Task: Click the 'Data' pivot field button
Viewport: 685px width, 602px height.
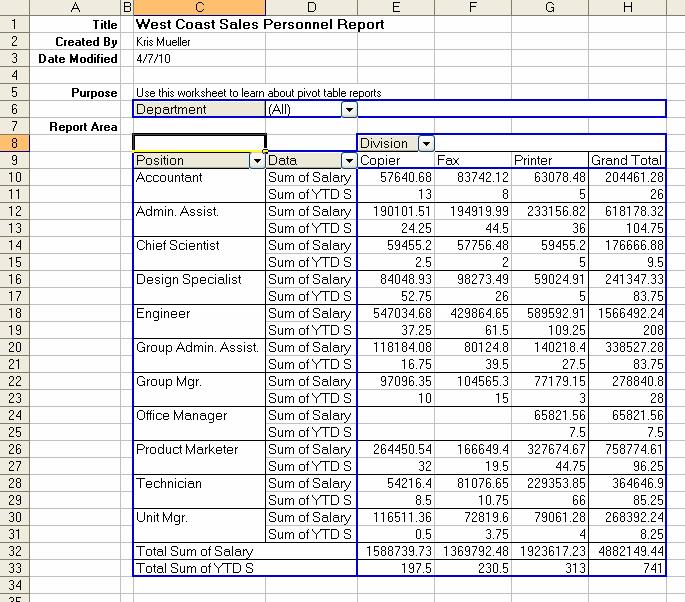Action: (304, 160)
